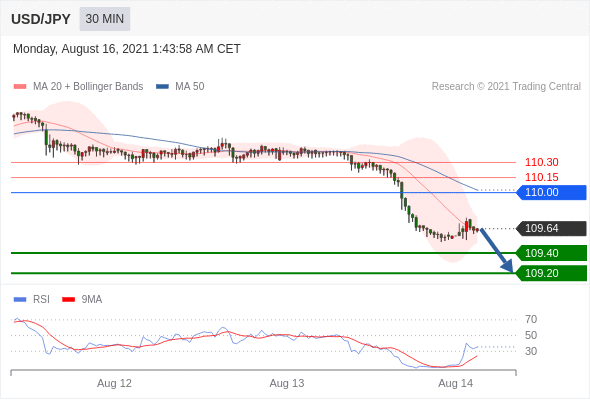Select the USD/JPY pair title
The width and height of the screenshot is (590, 400).
pos(41,19)
